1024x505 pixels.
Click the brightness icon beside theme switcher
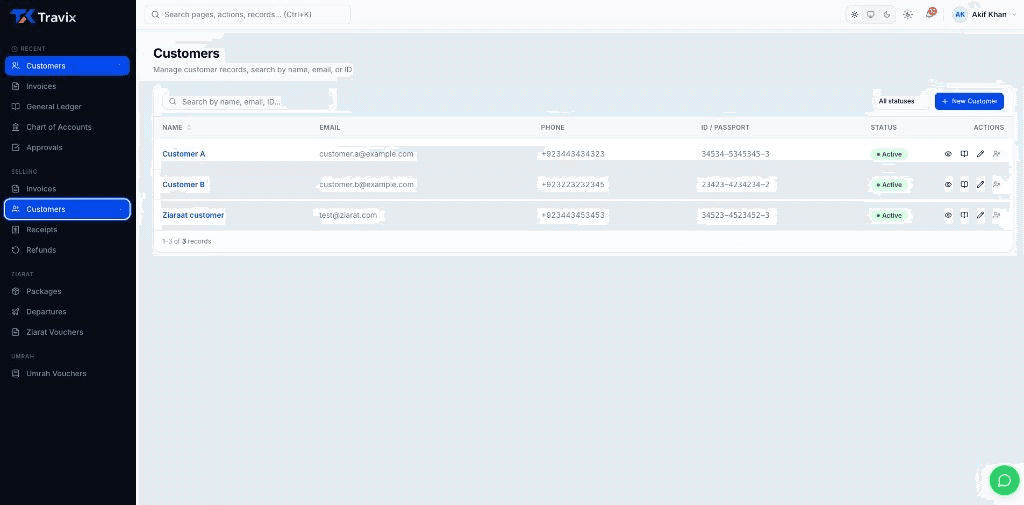point(908,14)
